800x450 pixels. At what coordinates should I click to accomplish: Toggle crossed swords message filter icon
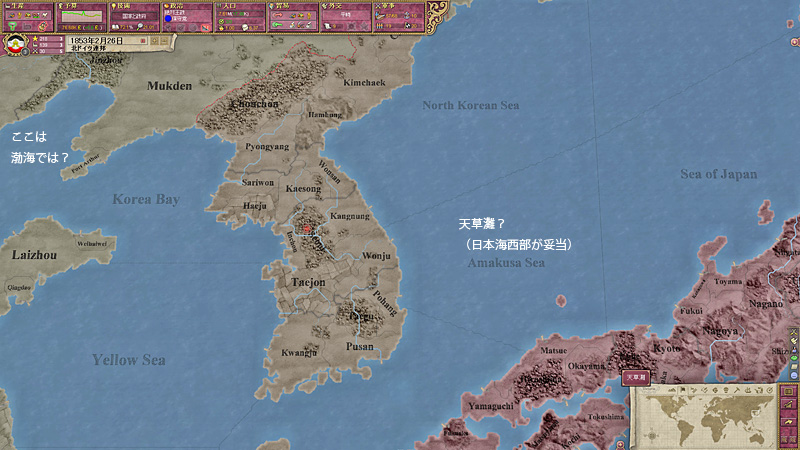coord(794,332)
